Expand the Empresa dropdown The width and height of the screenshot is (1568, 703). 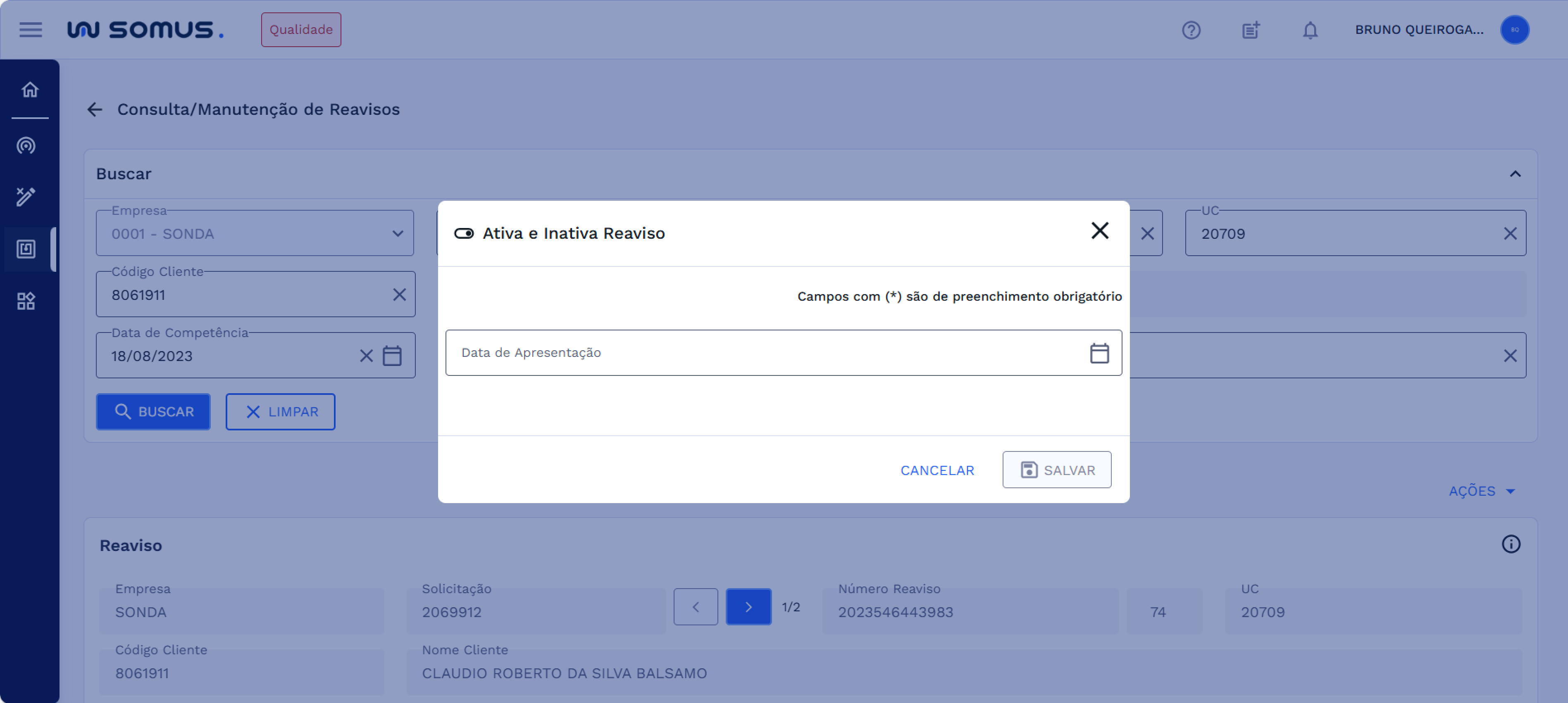click(398, 233)
